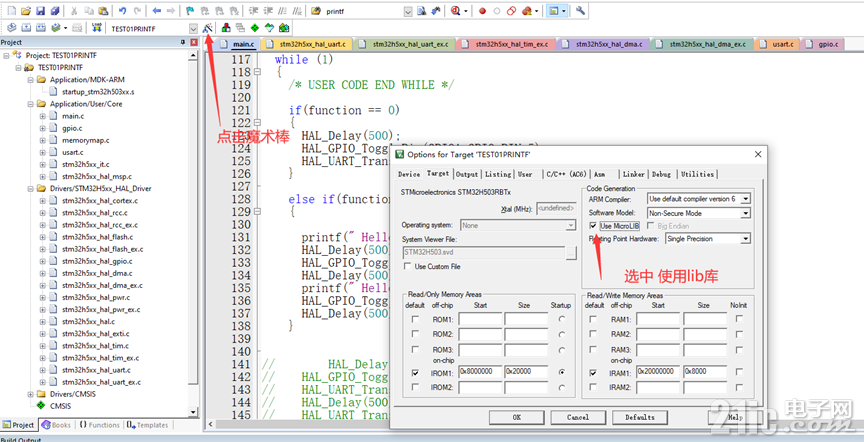Open the C/C++ (AC6) tab
Viewport: 864px width, 442px height.
[566, 174]
